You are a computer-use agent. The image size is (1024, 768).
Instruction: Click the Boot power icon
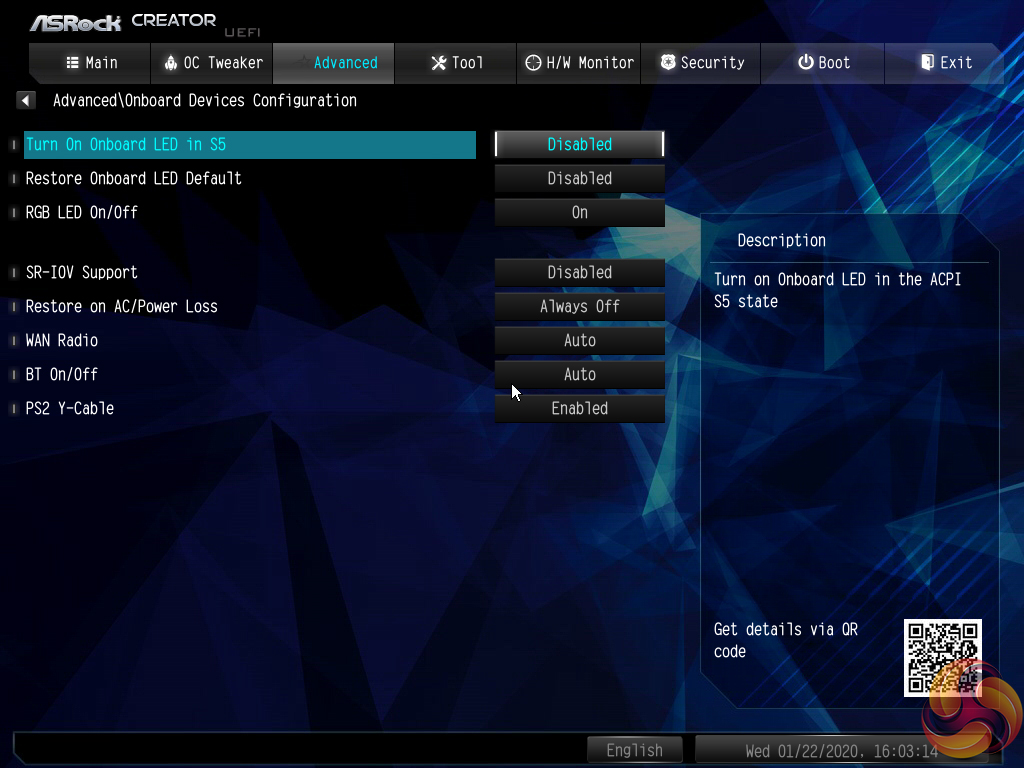point(806,62)
